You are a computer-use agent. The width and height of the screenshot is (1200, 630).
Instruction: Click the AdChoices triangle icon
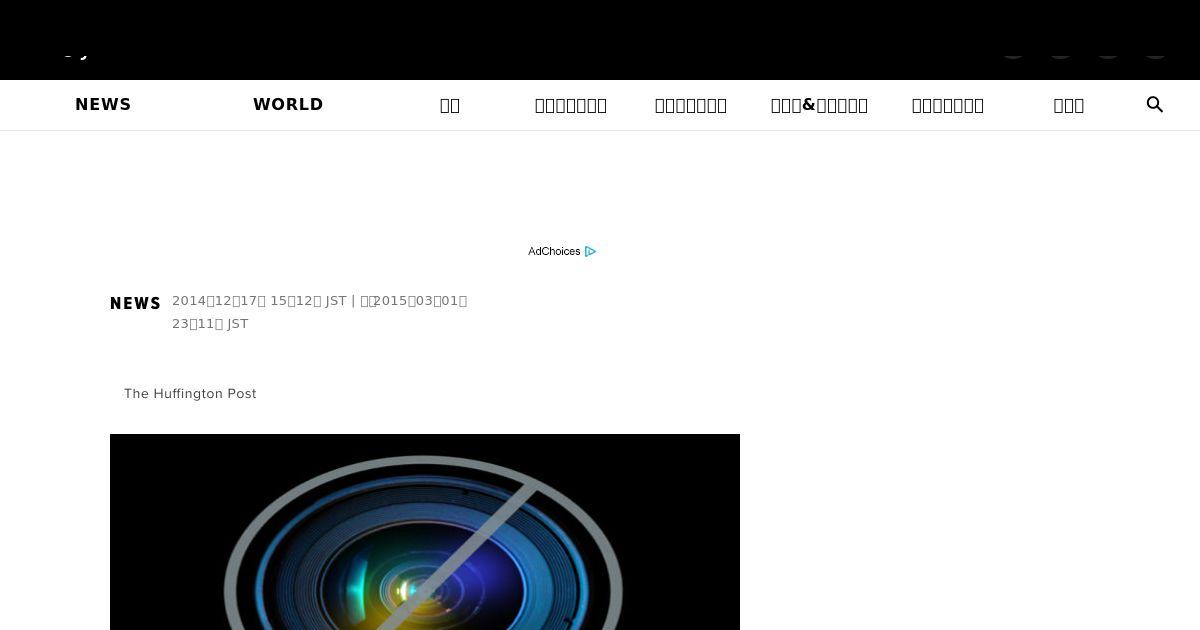click(590, 252)
